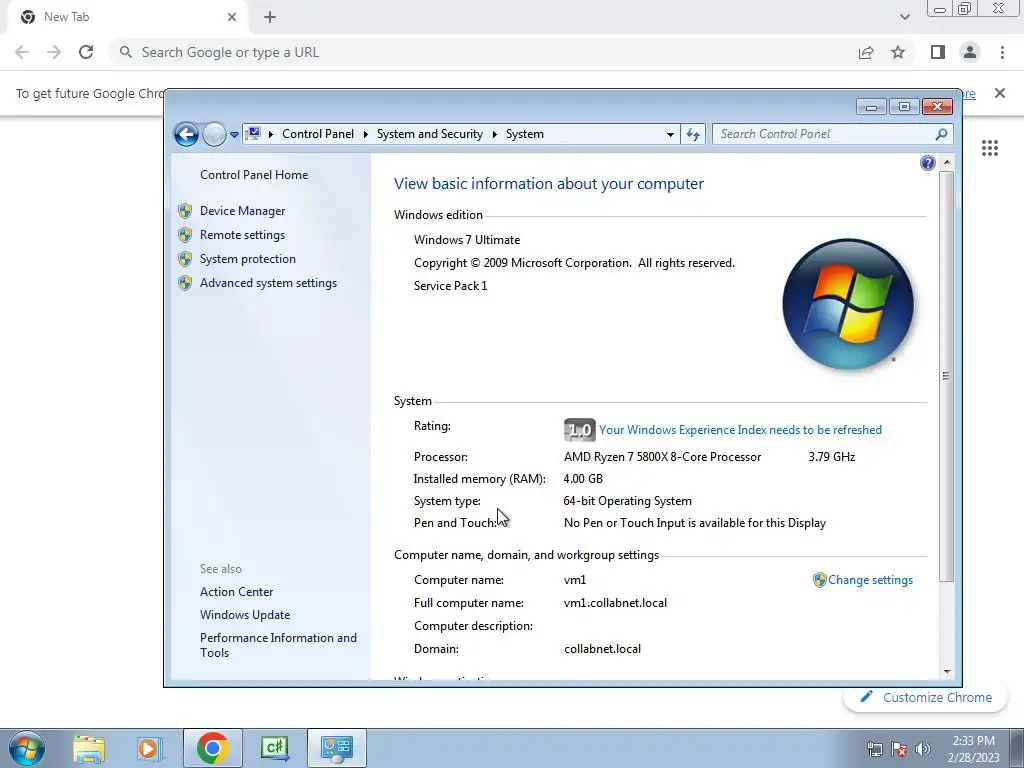This screenshot has height=768, width=1024.
Task: Expand root arrow before Control Panel breadcrumb
Action: coord(271,135)
